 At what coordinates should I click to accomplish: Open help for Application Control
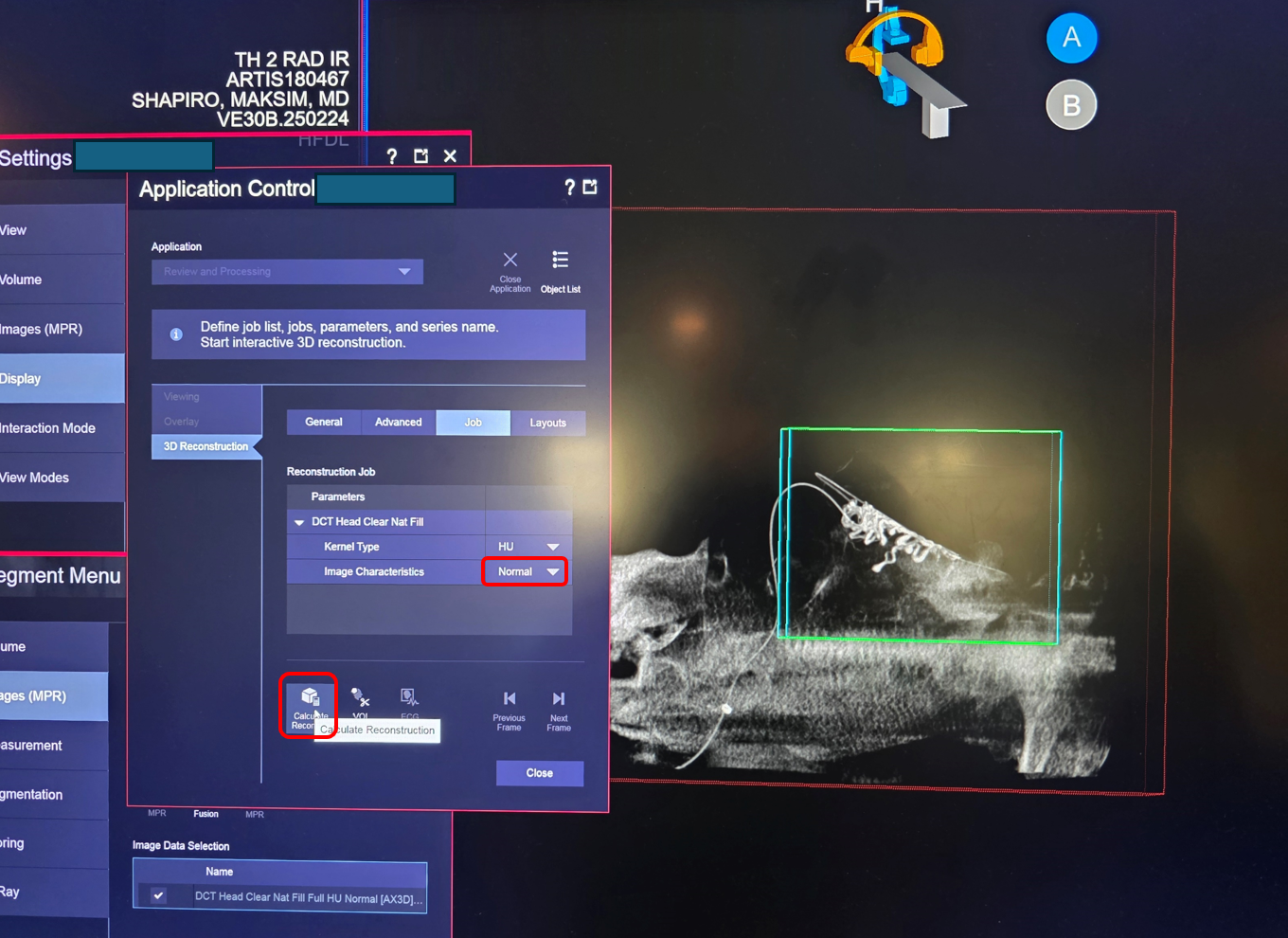[569, 188]
